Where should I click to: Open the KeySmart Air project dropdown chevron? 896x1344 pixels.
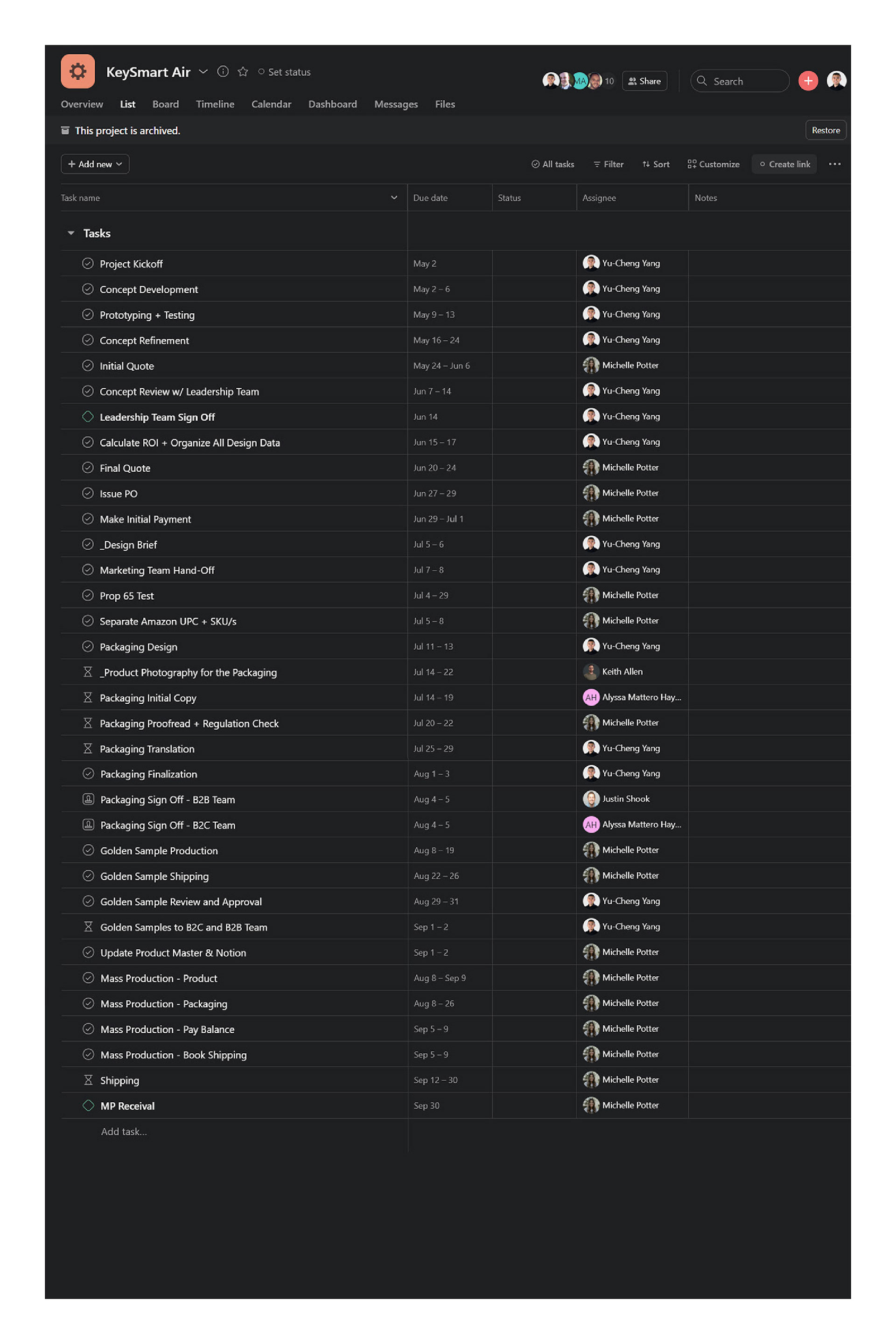tap(203, 71)
